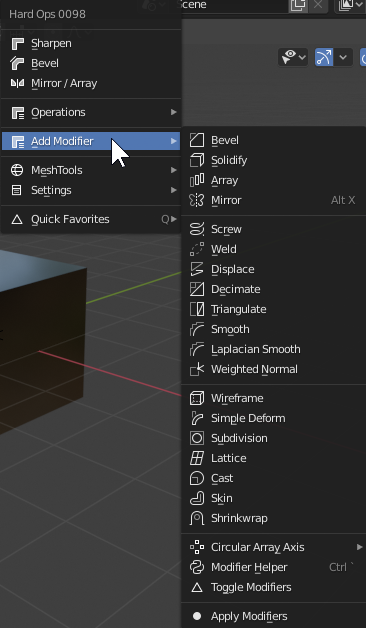The image size is (366, 628).
Task: Click the Apply Modifiers dot icon
Action: pos(197,616)
